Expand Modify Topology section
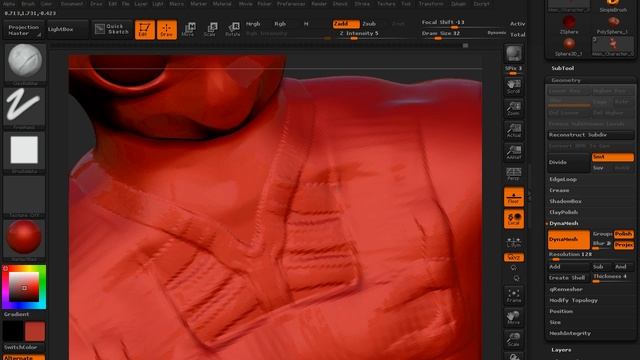Image resolution: width=640 pixels, height=360 pixels. click(x=573, y=300)
